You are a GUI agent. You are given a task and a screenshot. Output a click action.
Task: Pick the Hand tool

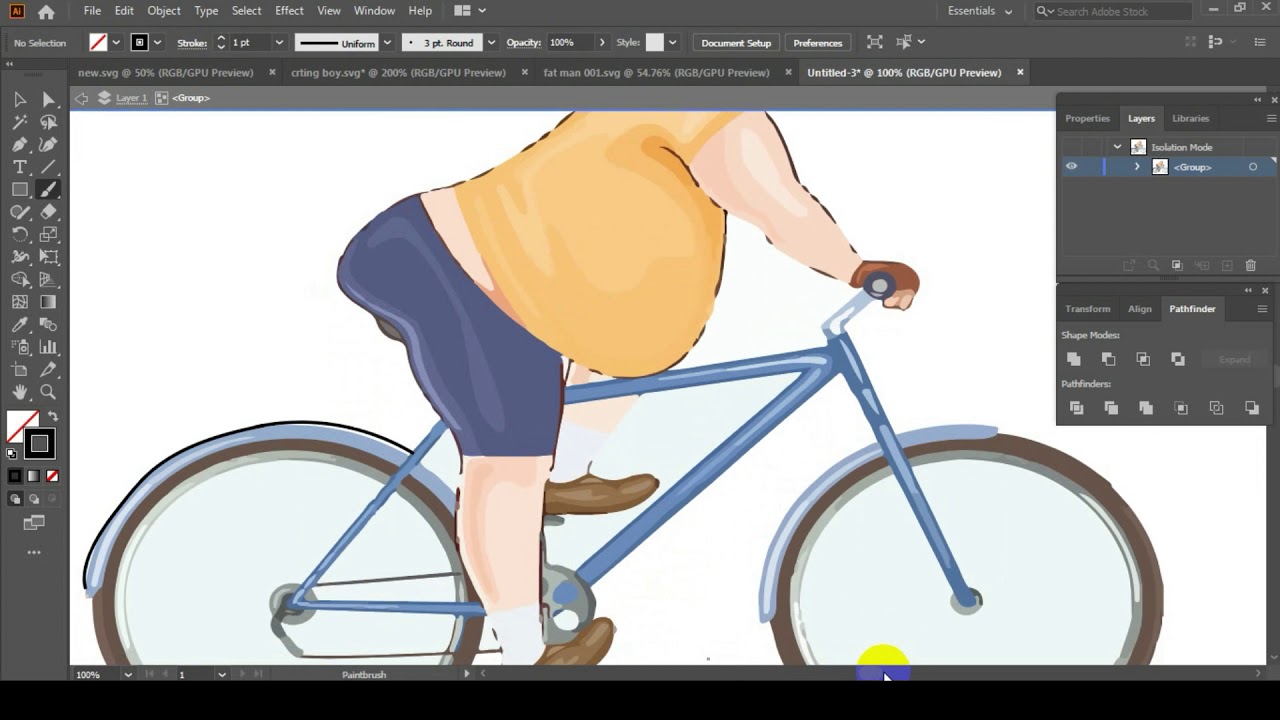(19, 392)
